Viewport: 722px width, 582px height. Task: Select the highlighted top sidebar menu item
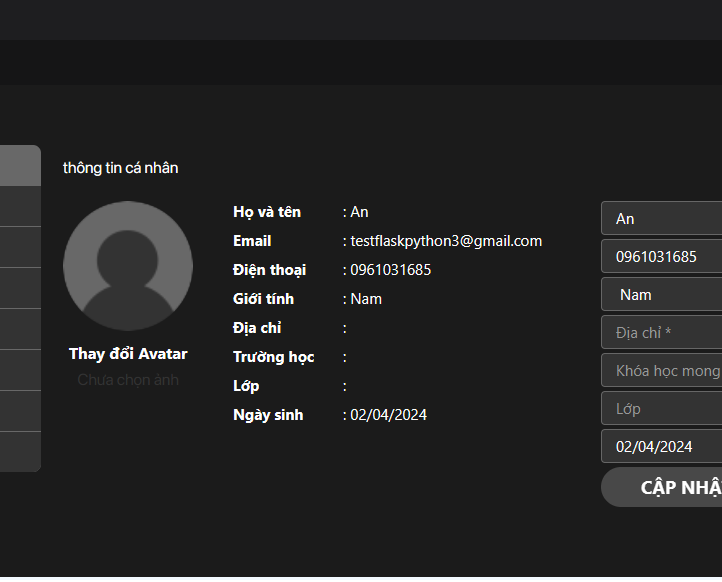tap(20, 166)
